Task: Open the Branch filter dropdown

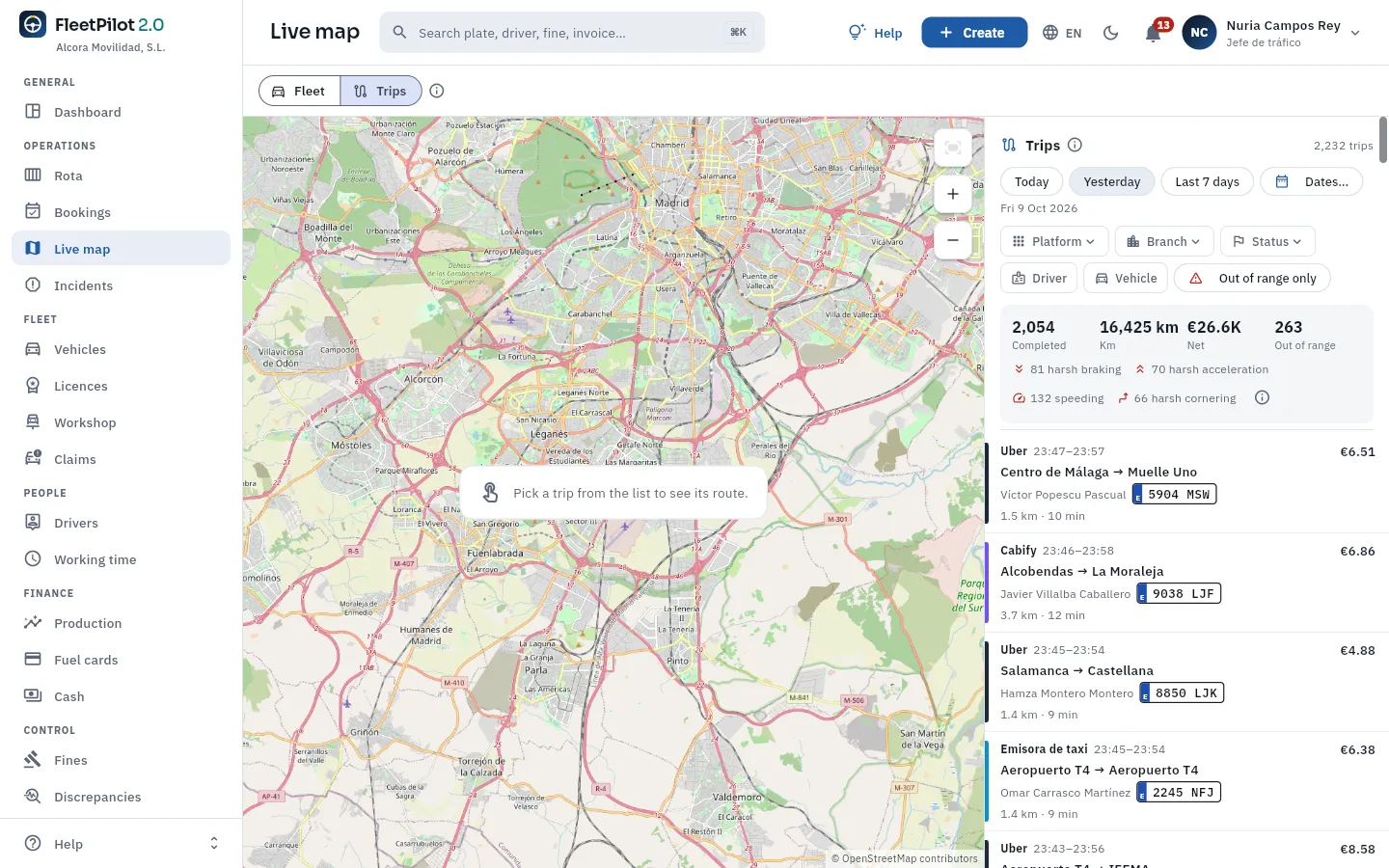Action: [x=1164, y=241]
